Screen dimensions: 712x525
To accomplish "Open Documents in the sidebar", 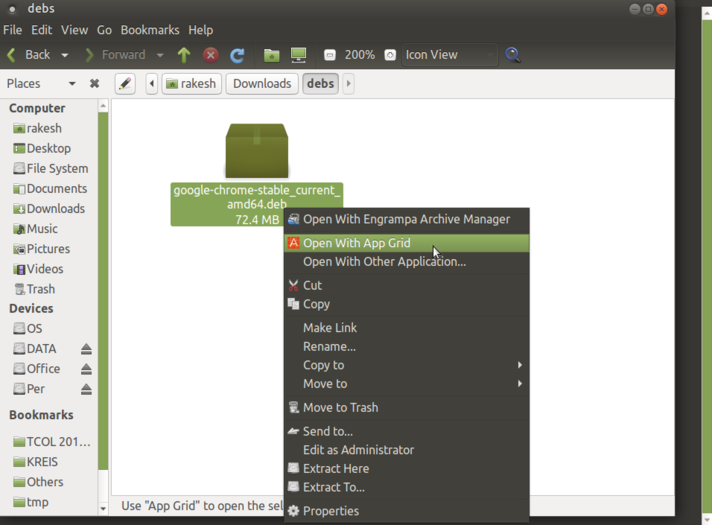I will click(50, 188).
